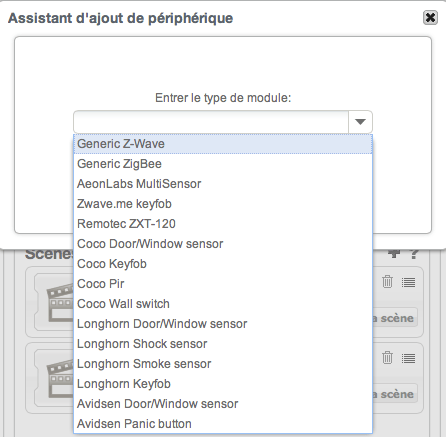Collapse the module type dropdown arrow
Image resolution: width=446 pixels, height=437 pixels.
pyautogui.click(x=360, y=122)
